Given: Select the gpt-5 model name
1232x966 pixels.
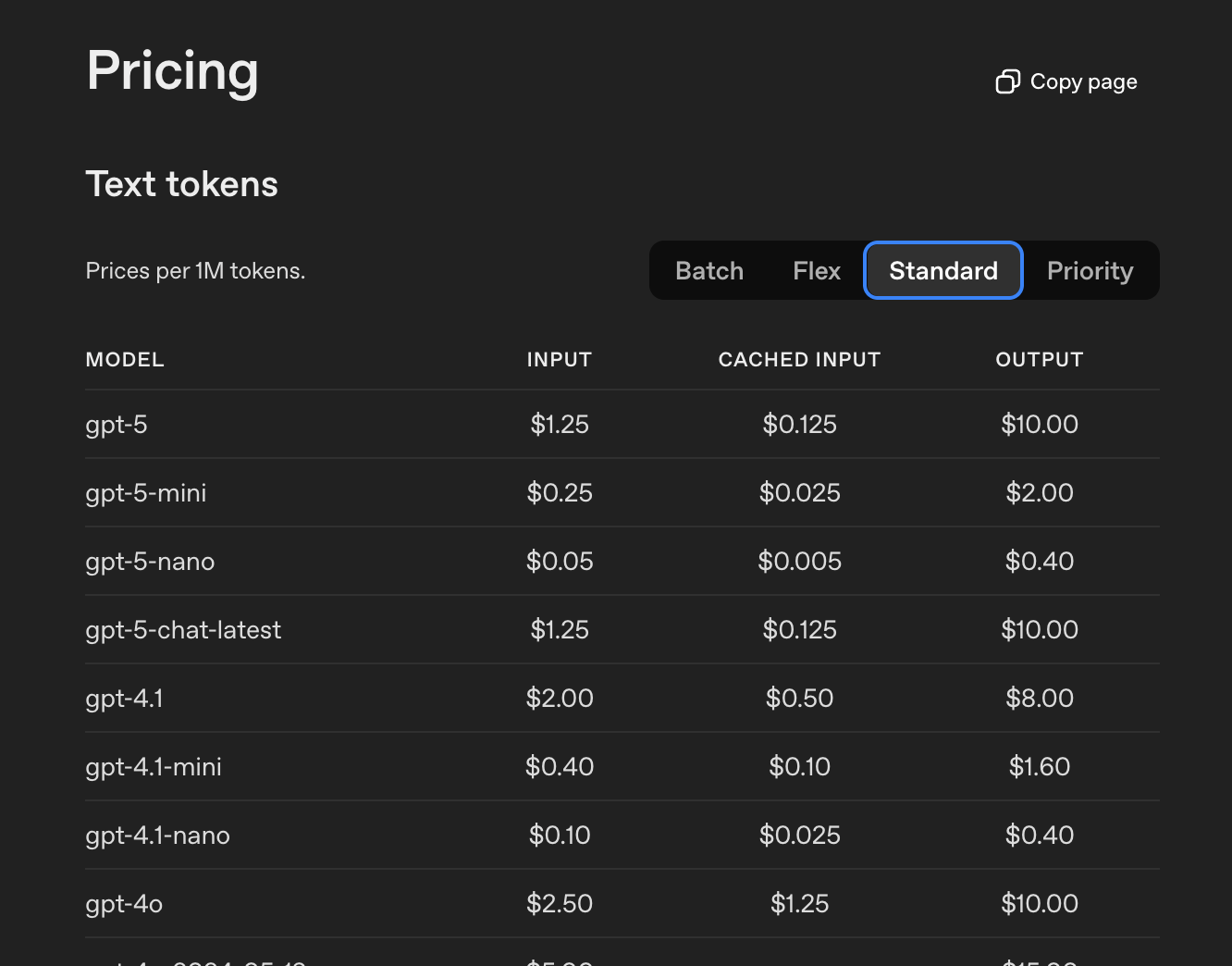Looking at the screenshot, I should point(117,425).
